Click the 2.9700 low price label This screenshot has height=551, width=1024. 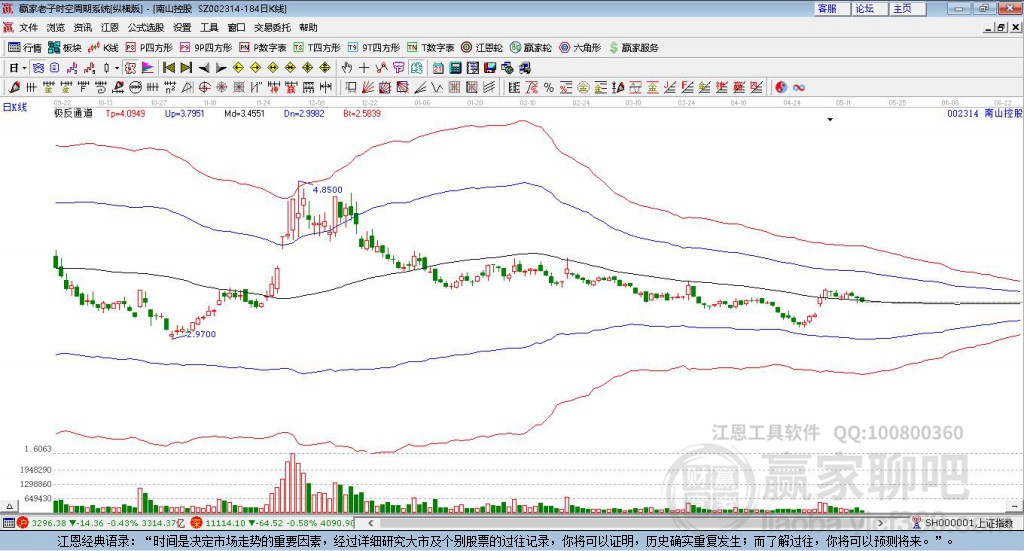tap(200, 334)
